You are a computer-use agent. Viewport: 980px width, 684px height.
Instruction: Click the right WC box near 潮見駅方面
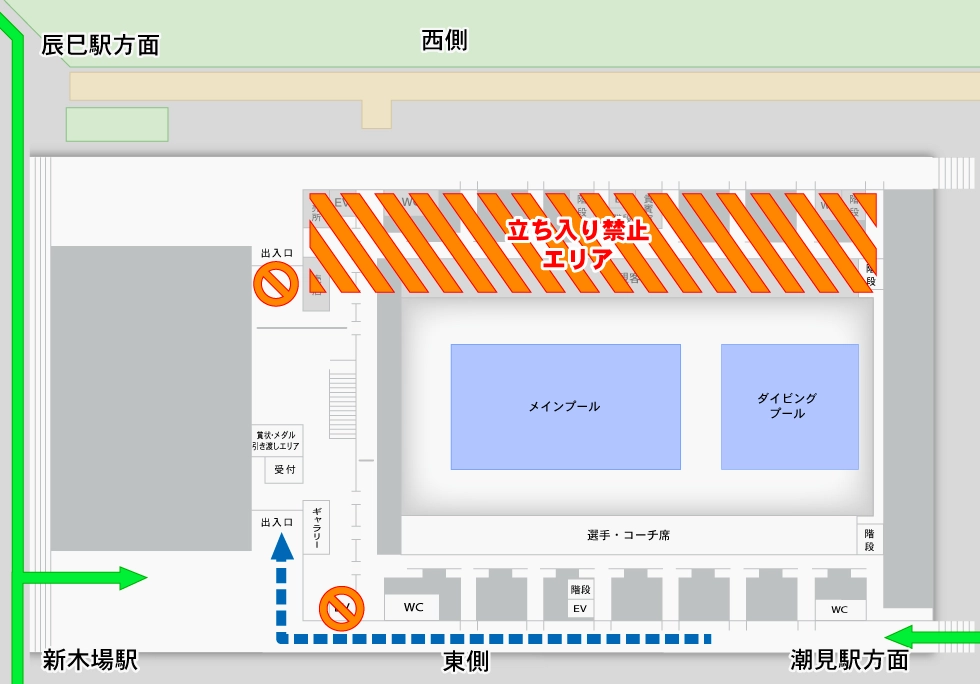pyautogui.click(x=839, y=609)
